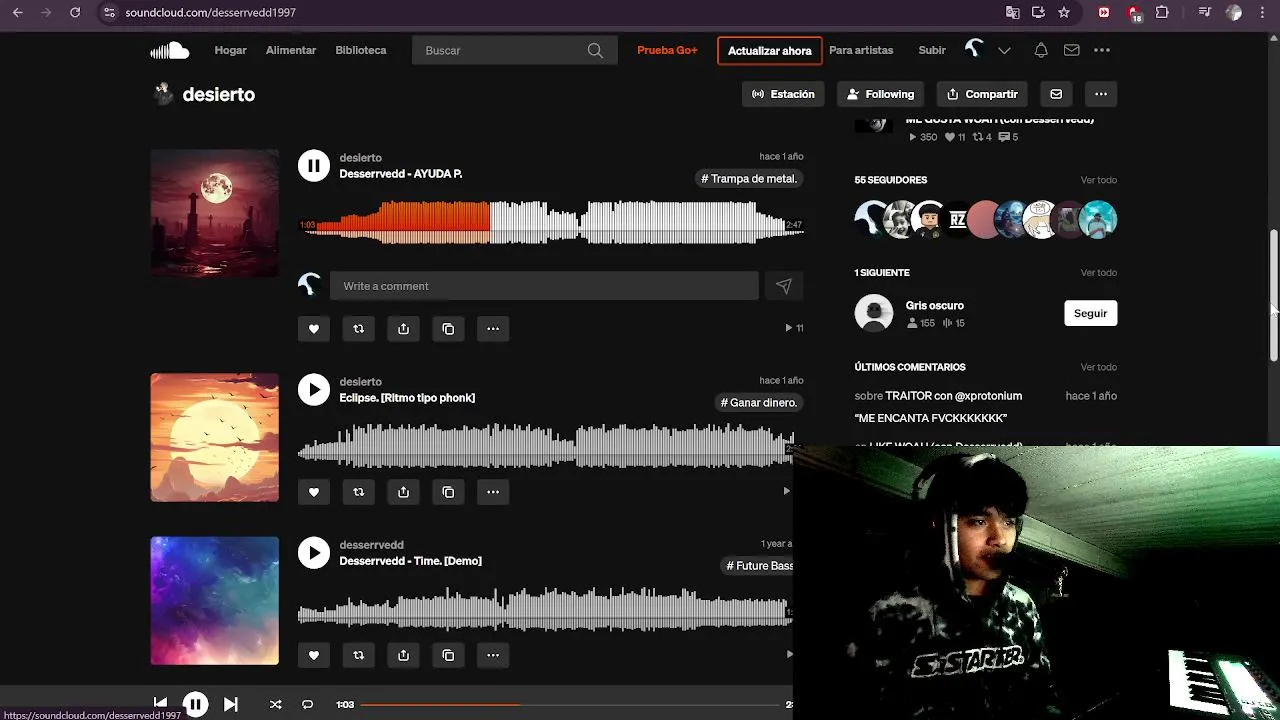Share the AYUDA P. track
The image size is (1280, 720).
(x=403, y=329)
